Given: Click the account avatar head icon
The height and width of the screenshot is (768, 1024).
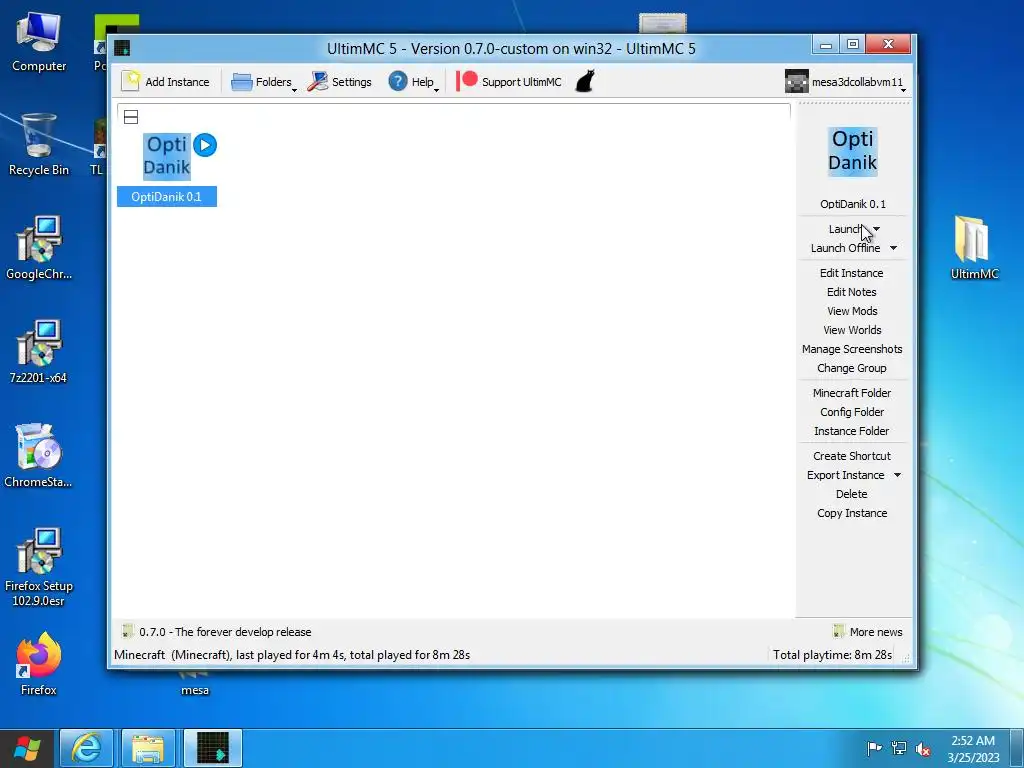Looking at the screenshot, I should (x=797, y=82).
